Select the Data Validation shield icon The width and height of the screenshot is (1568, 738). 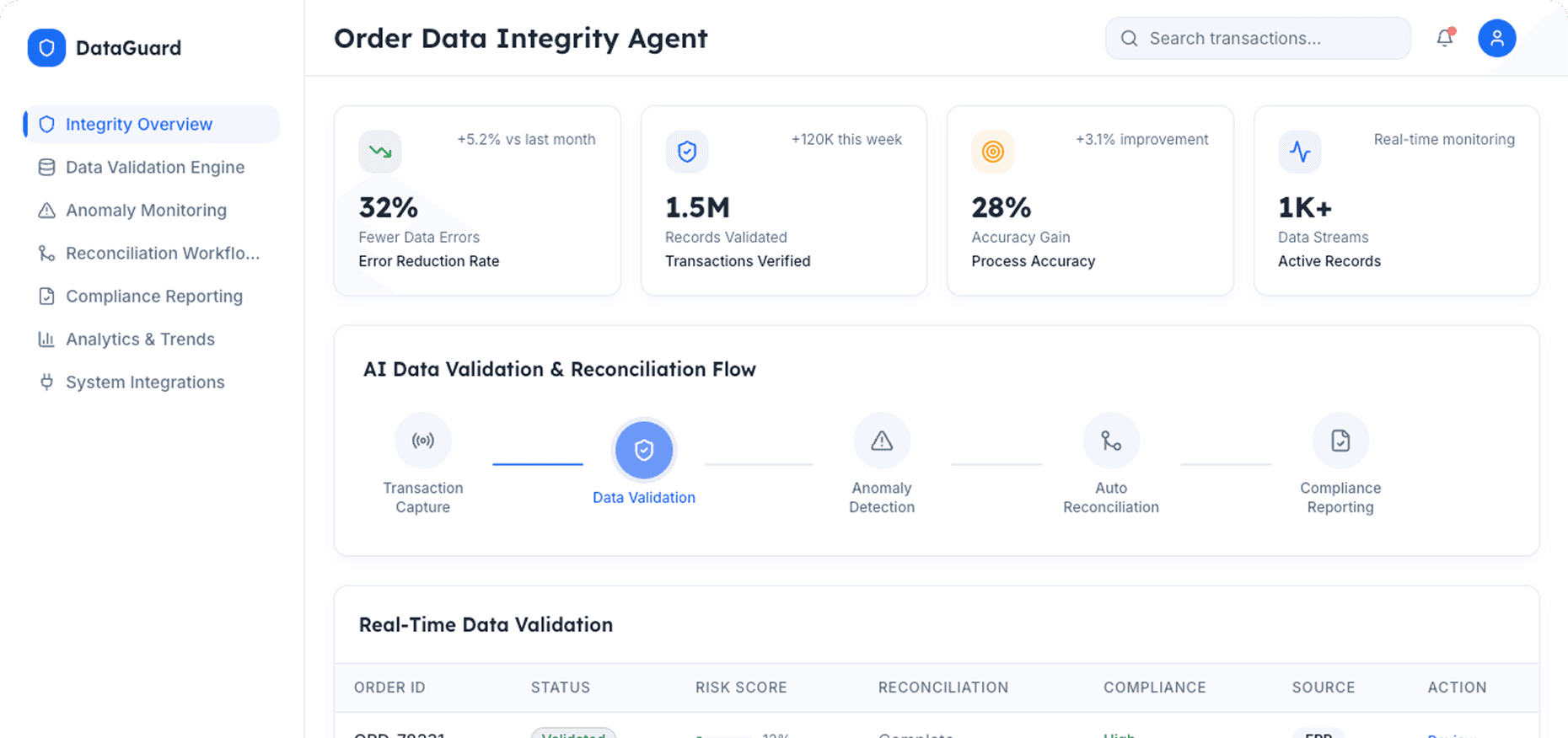click(x=644, y=450)
